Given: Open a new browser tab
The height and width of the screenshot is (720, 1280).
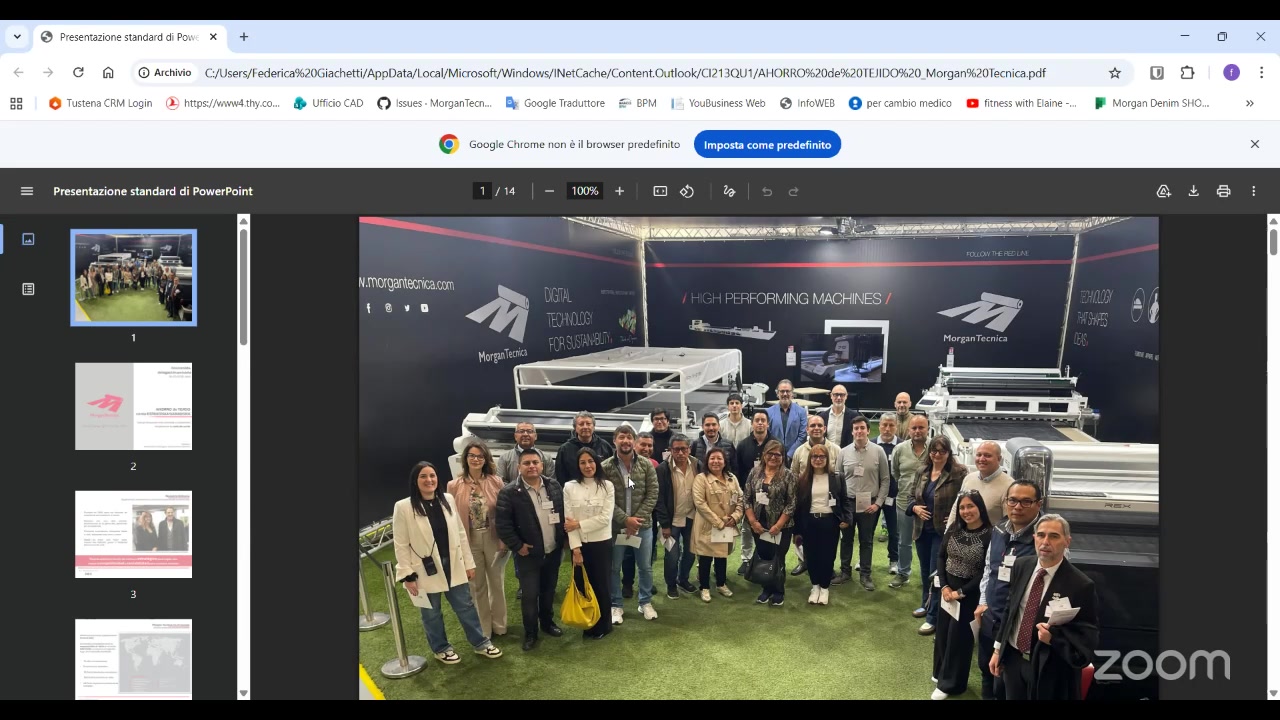Looking at the screenshot, I should 243,37.
